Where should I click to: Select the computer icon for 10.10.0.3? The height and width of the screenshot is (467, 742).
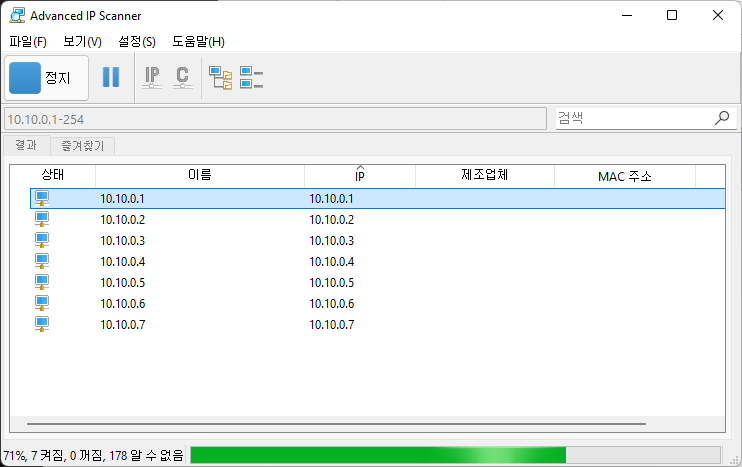42,240
